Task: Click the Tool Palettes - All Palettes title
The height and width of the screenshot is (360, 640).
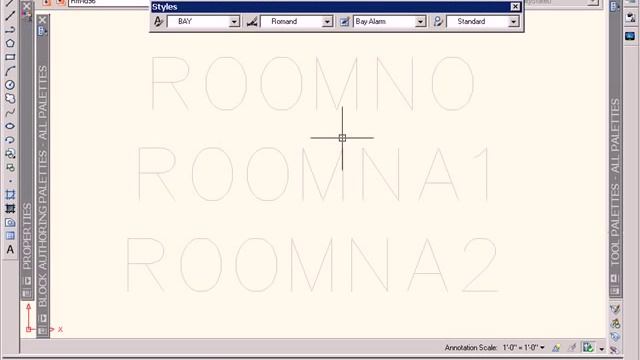Action: (615, 182)
